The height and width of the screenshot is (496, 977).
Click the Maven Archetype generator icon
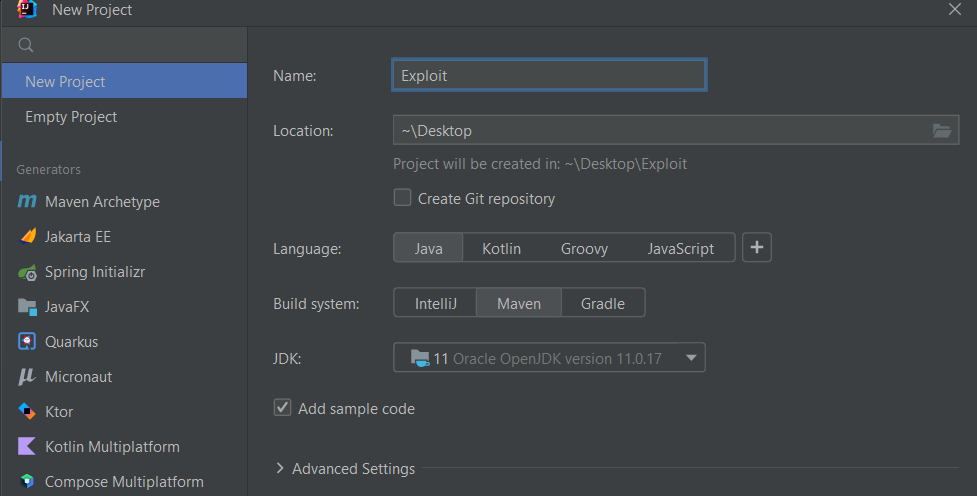pos(27,202)
